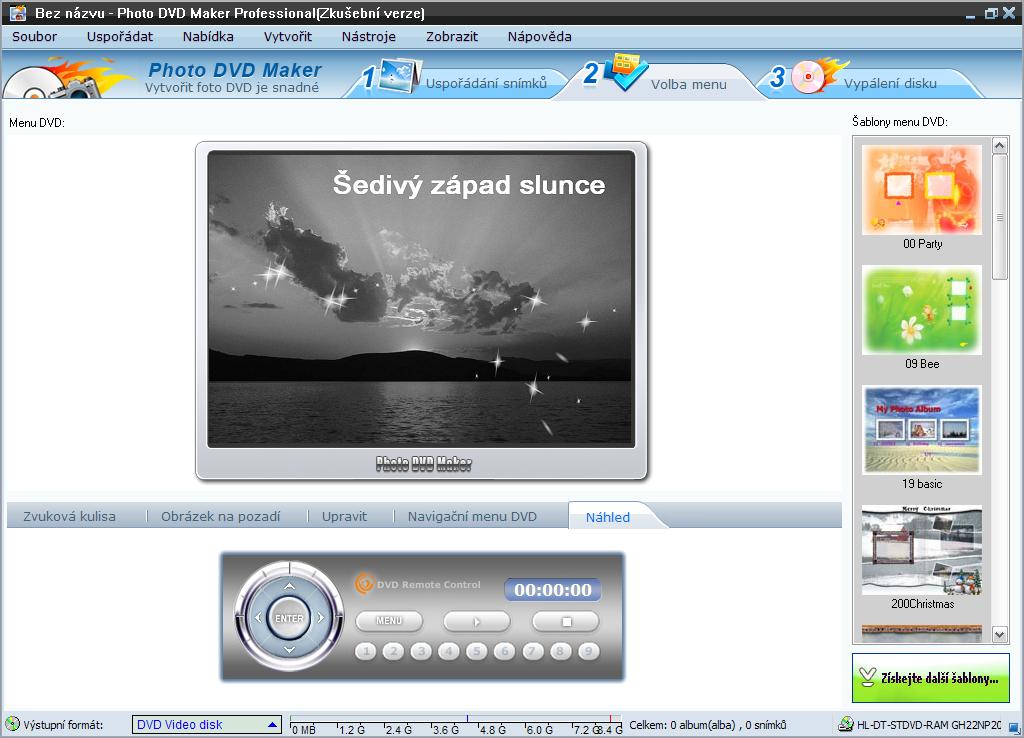Click the Photo DVD Maker logo text
The image size is (1024, 738).
coord(235,70)
